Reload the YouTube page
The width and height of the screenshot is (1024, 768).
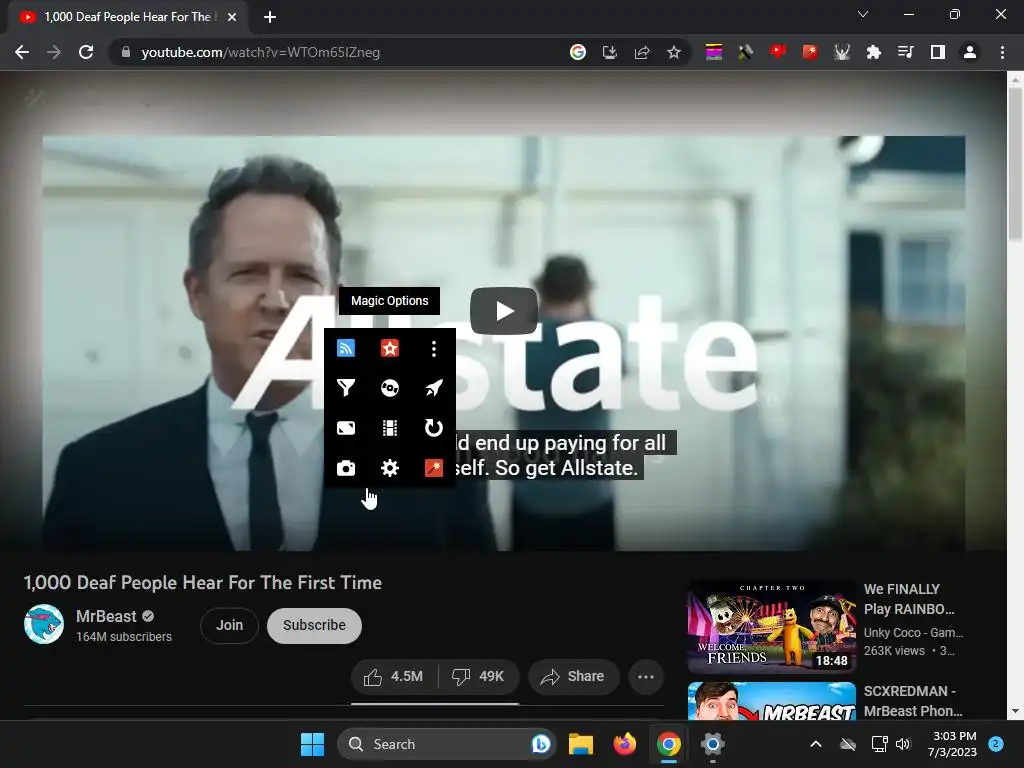coord(86,52)
